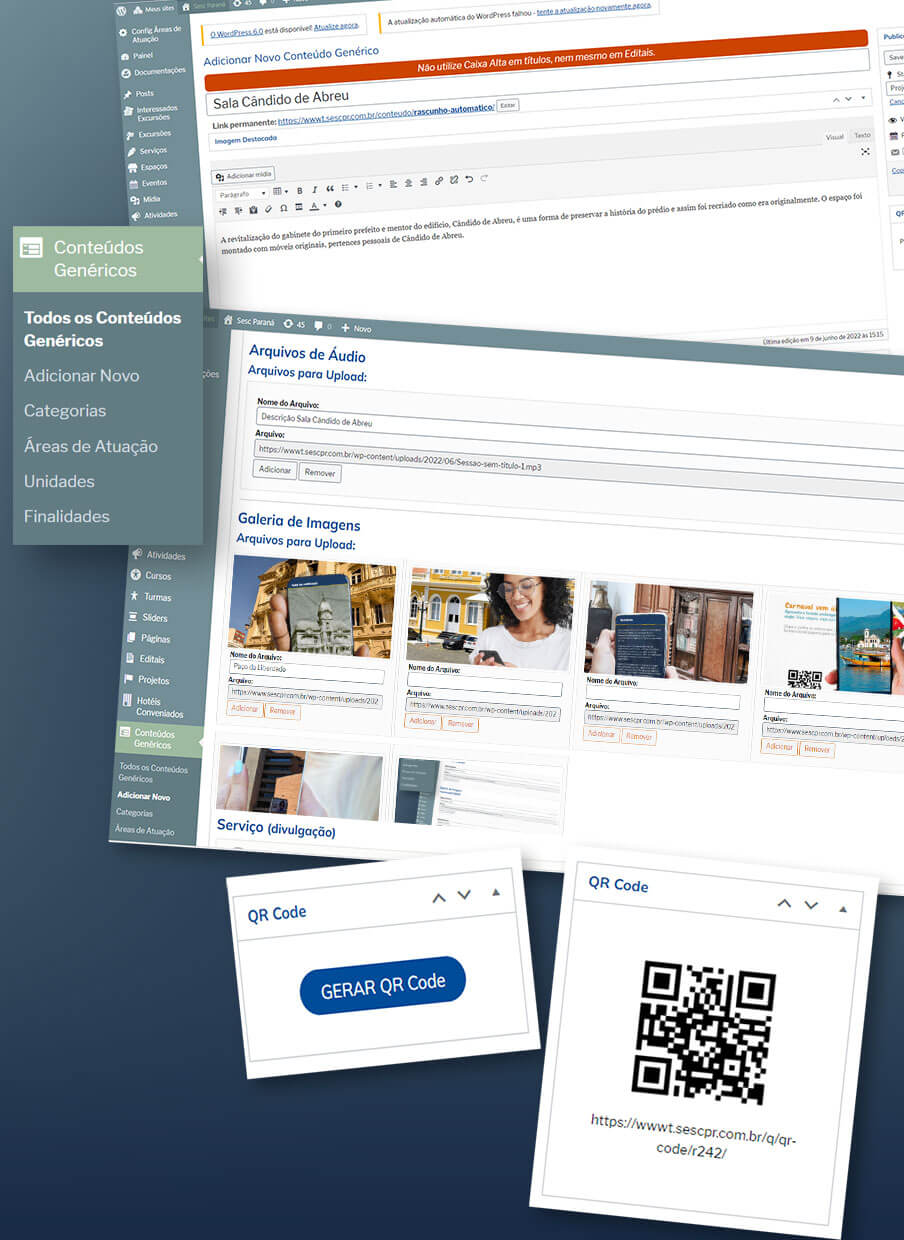Image resolution: width=904 pixels, height=1240 pixels.
Task: Align text left in the editor
Action: coord(394,184)
